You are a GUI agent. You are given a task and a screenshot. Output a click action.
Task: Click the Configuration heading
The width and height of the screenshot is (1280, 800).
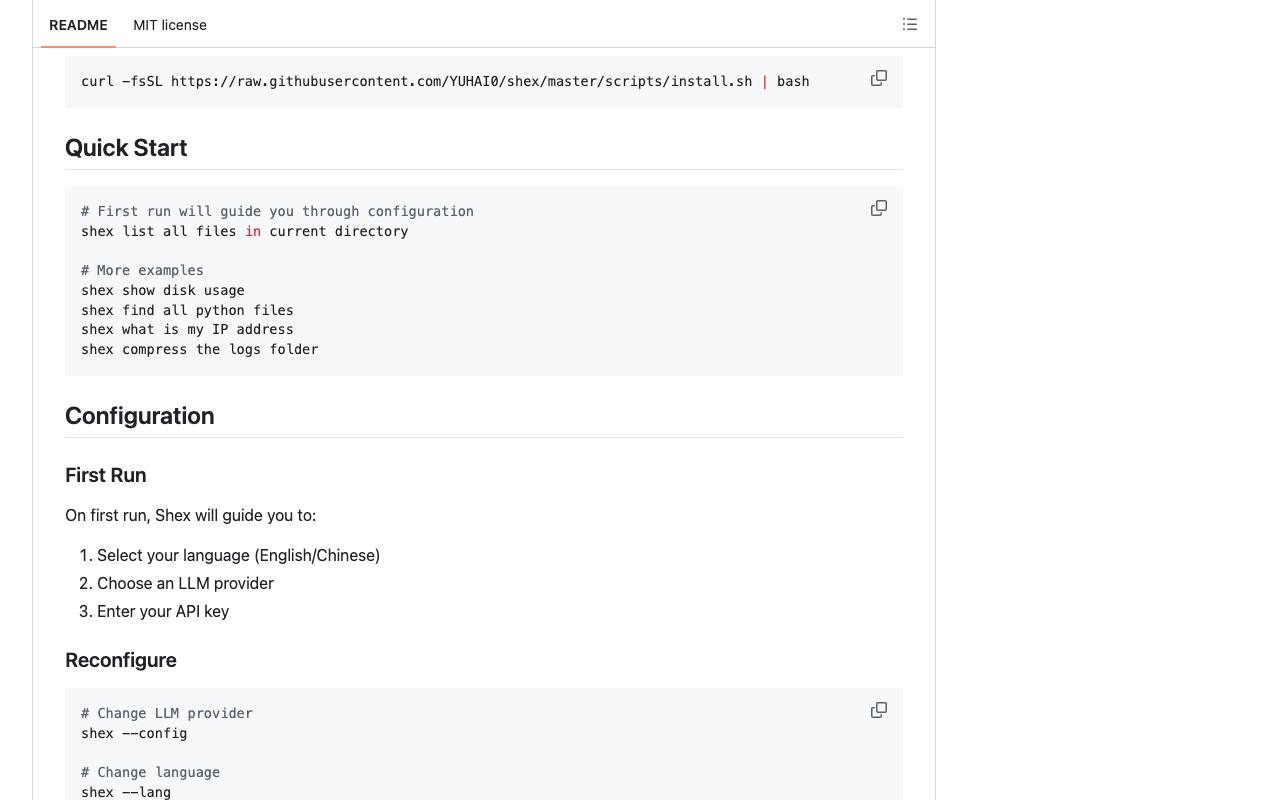click(139, 416)
